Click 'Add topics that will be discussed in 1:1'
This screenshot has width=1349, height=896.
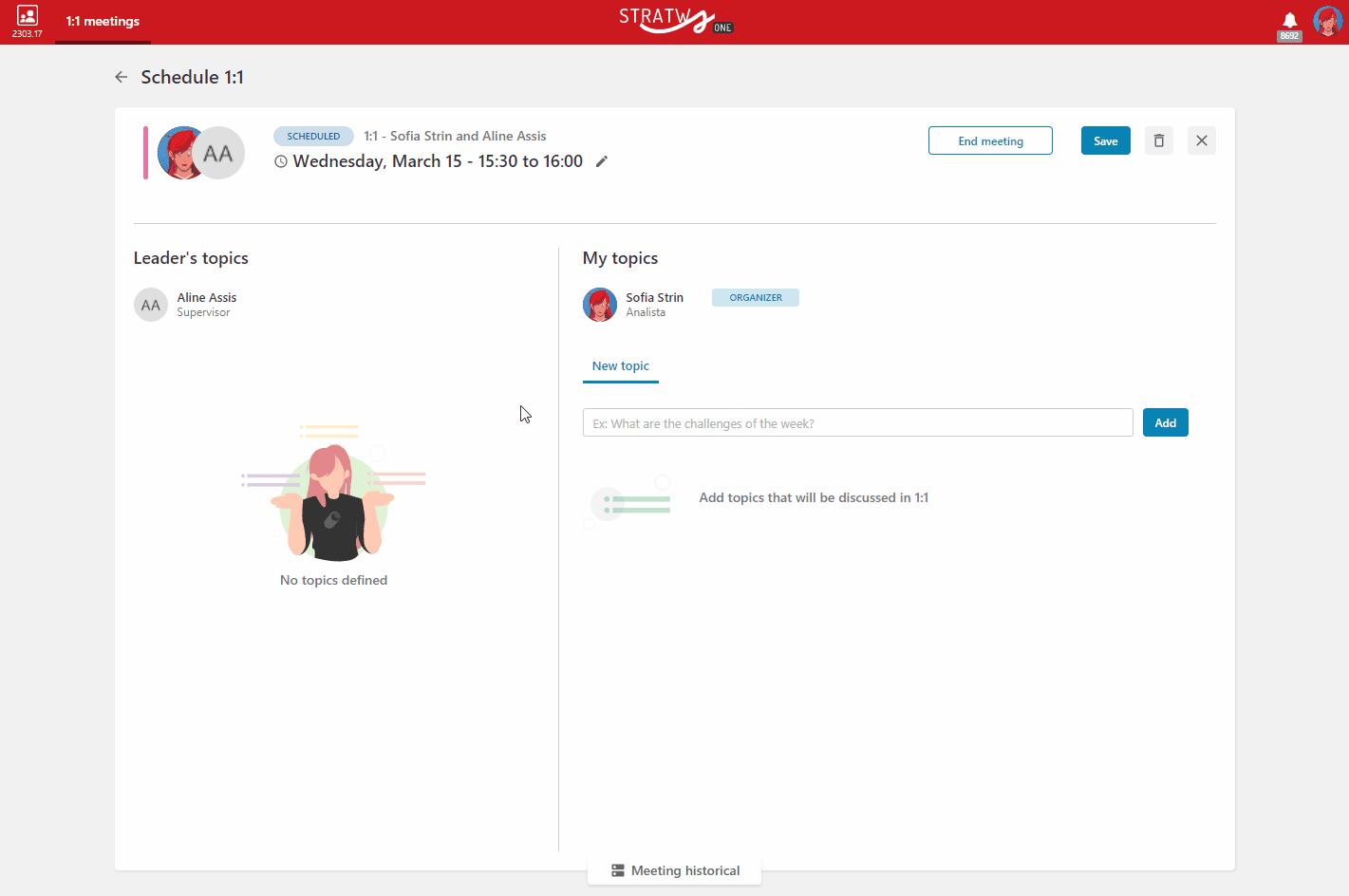click(814, 497)
